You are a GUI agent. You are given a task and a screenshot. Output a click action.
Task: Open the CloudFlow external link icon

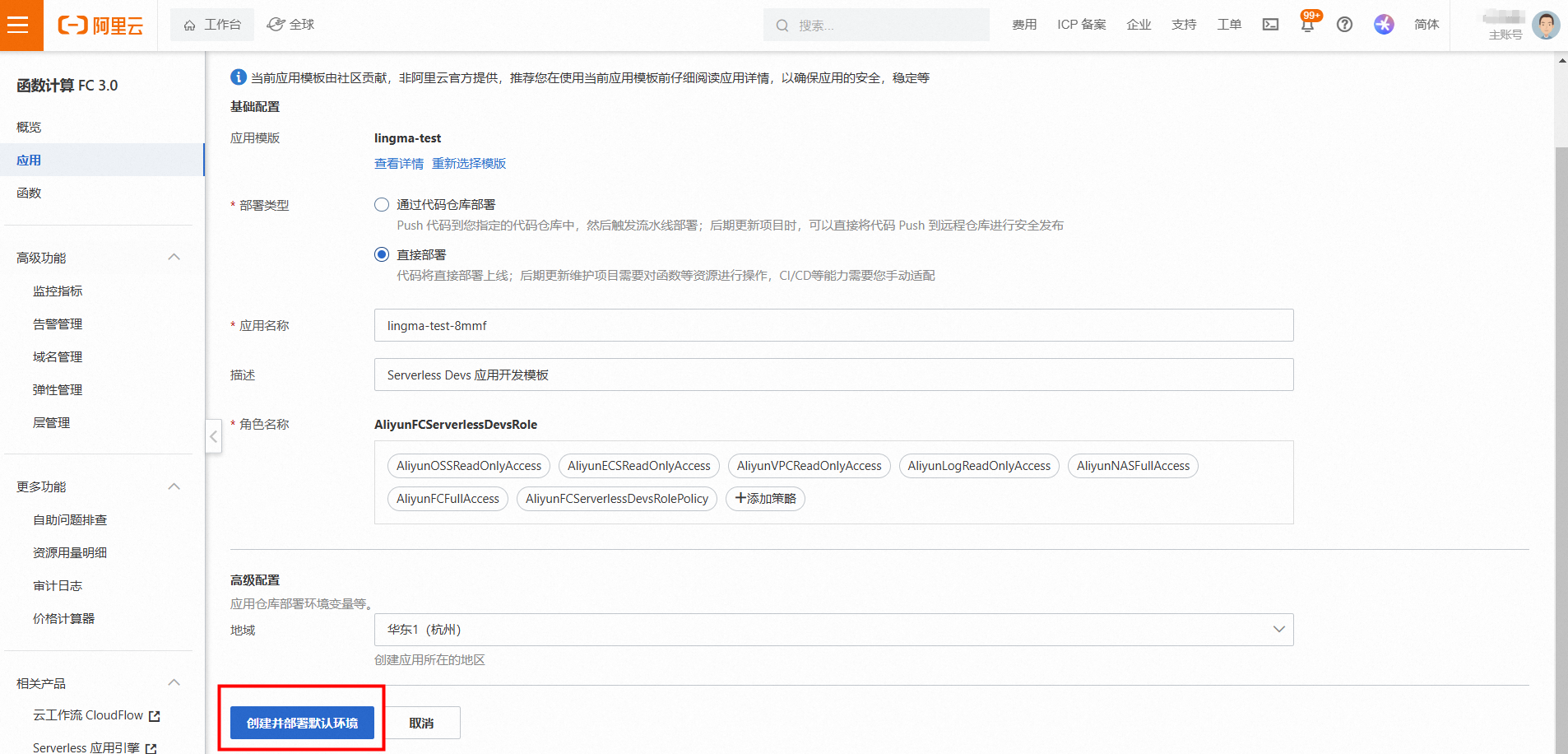[154, 716]
